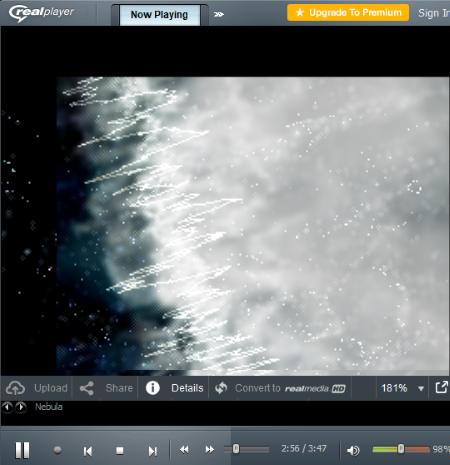450x465 pixels.
Task: Click the record dot button
Action: coord(57,450)
